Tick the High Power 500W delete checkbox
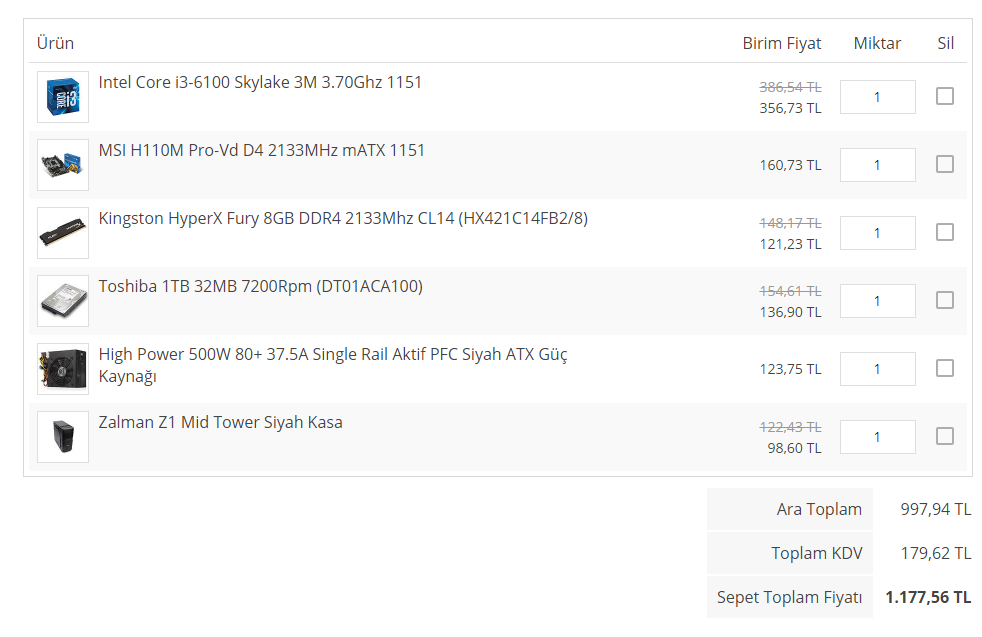The width and height of the screenshot is (982, 637). point(945,368)
